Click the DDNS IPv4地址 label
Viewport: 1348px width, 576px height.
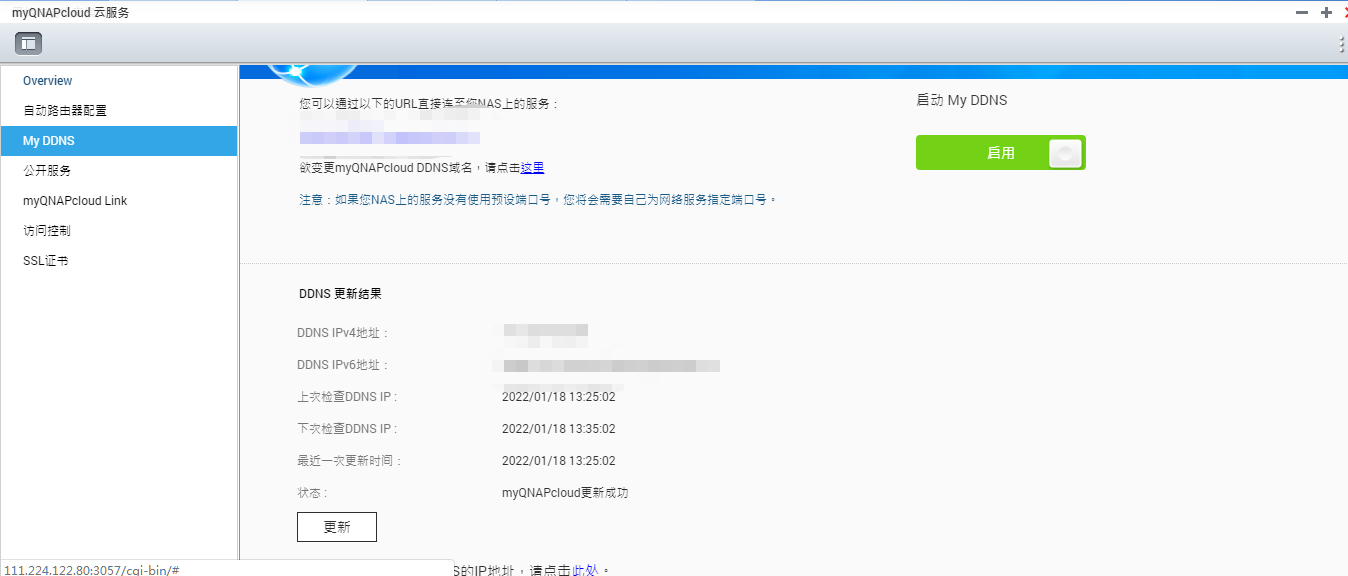point(343,333)
